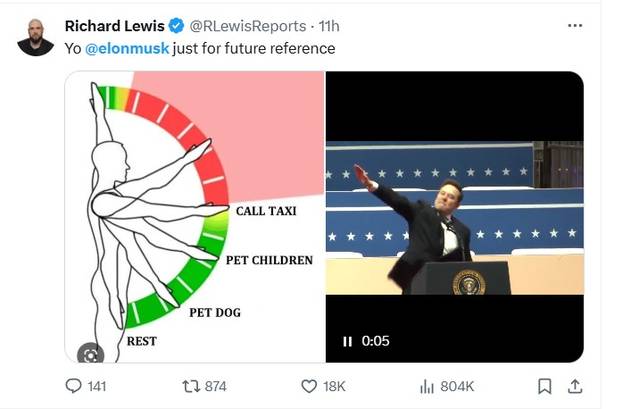This screenshot has height=409, width=622.
Task: Click the 18K likes count
Action: click(335, 386)
